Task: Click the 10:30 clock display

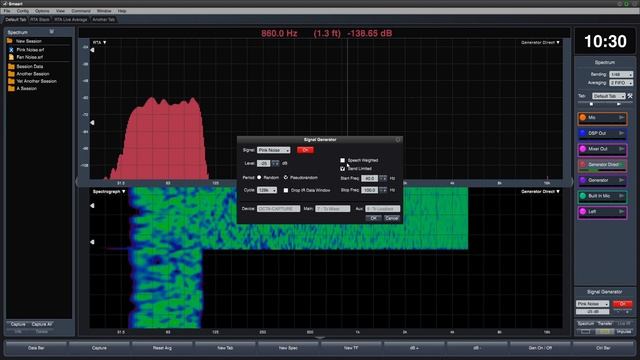Action: click(x=605, y=41)
